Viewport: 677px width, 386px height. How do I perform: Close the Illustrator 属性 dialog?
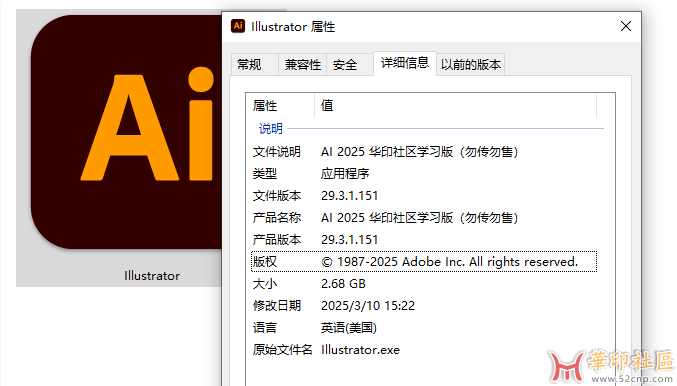pyautogui.click(x=626, y=26)
